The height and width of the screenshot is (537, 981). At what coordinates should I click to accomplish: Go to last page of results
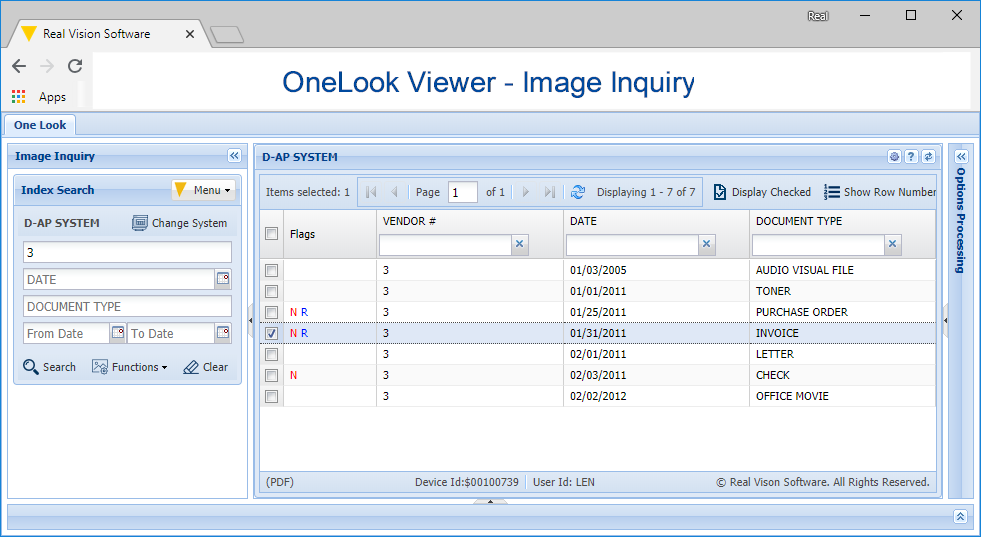pyautogui.click(x=549, y=192)
